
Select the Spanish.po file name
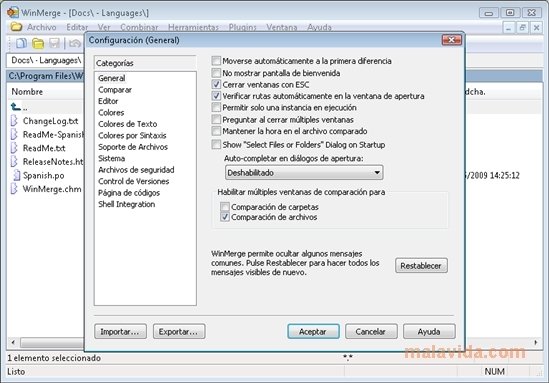click(x=43, y=175)
